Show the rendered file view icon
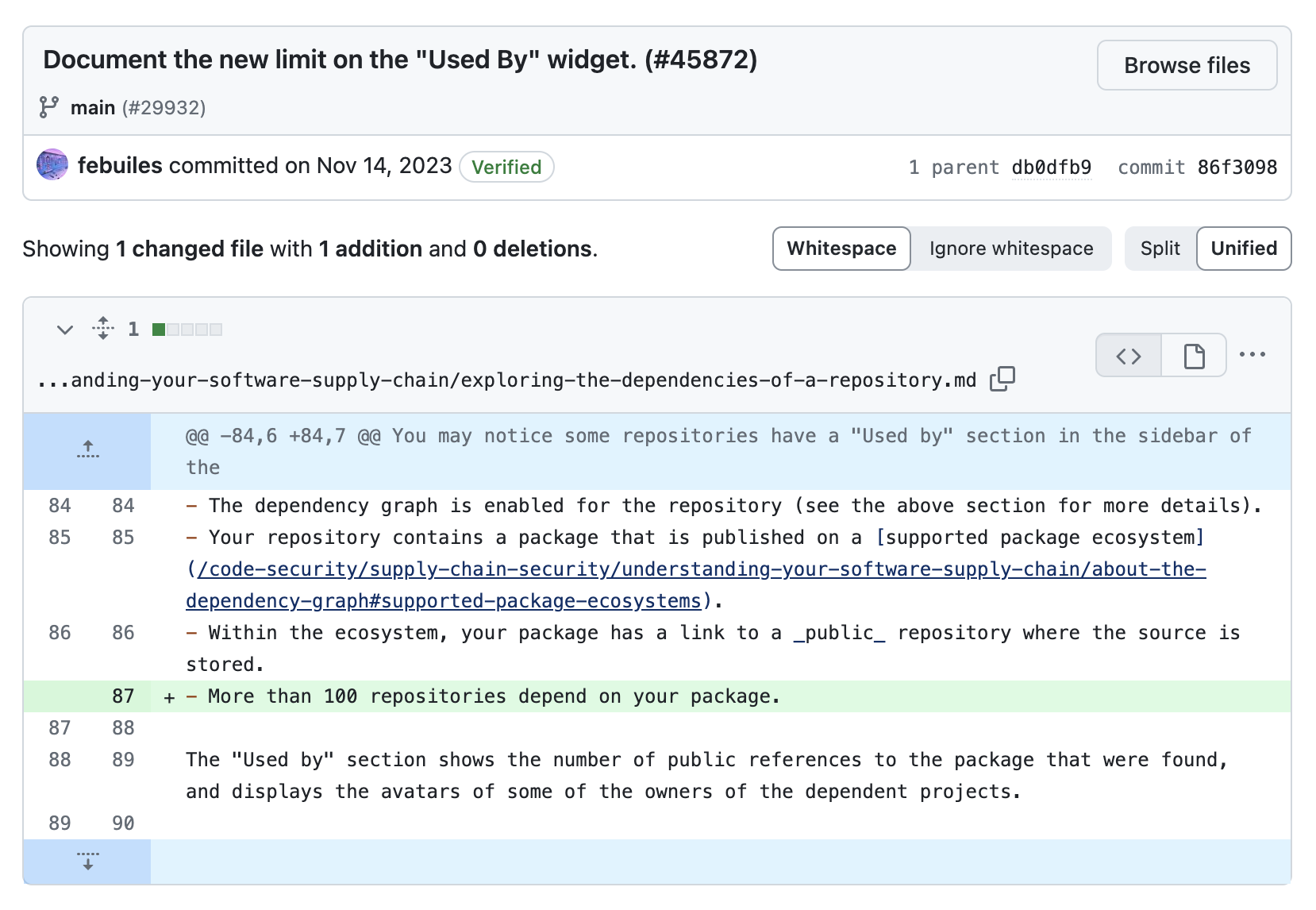 pos(1194,356)
